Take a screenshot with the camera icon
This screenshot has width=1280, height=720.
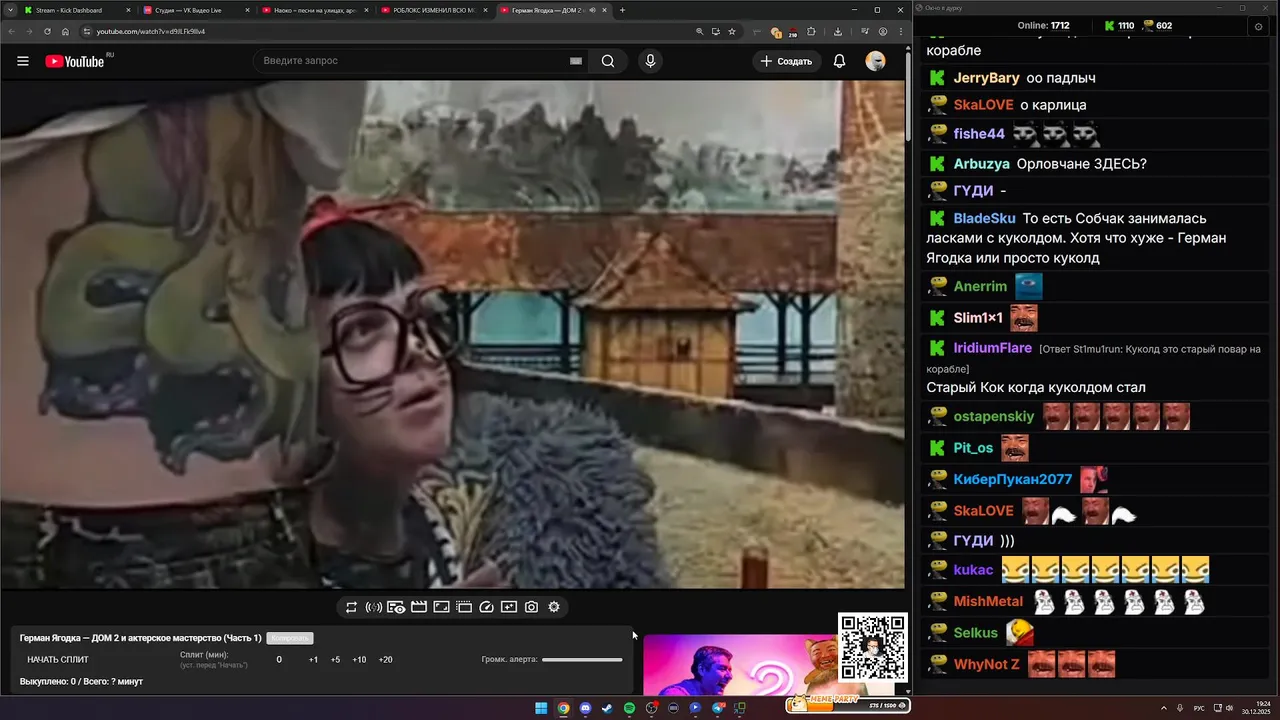pyautogui.click(x=531, y=607)
